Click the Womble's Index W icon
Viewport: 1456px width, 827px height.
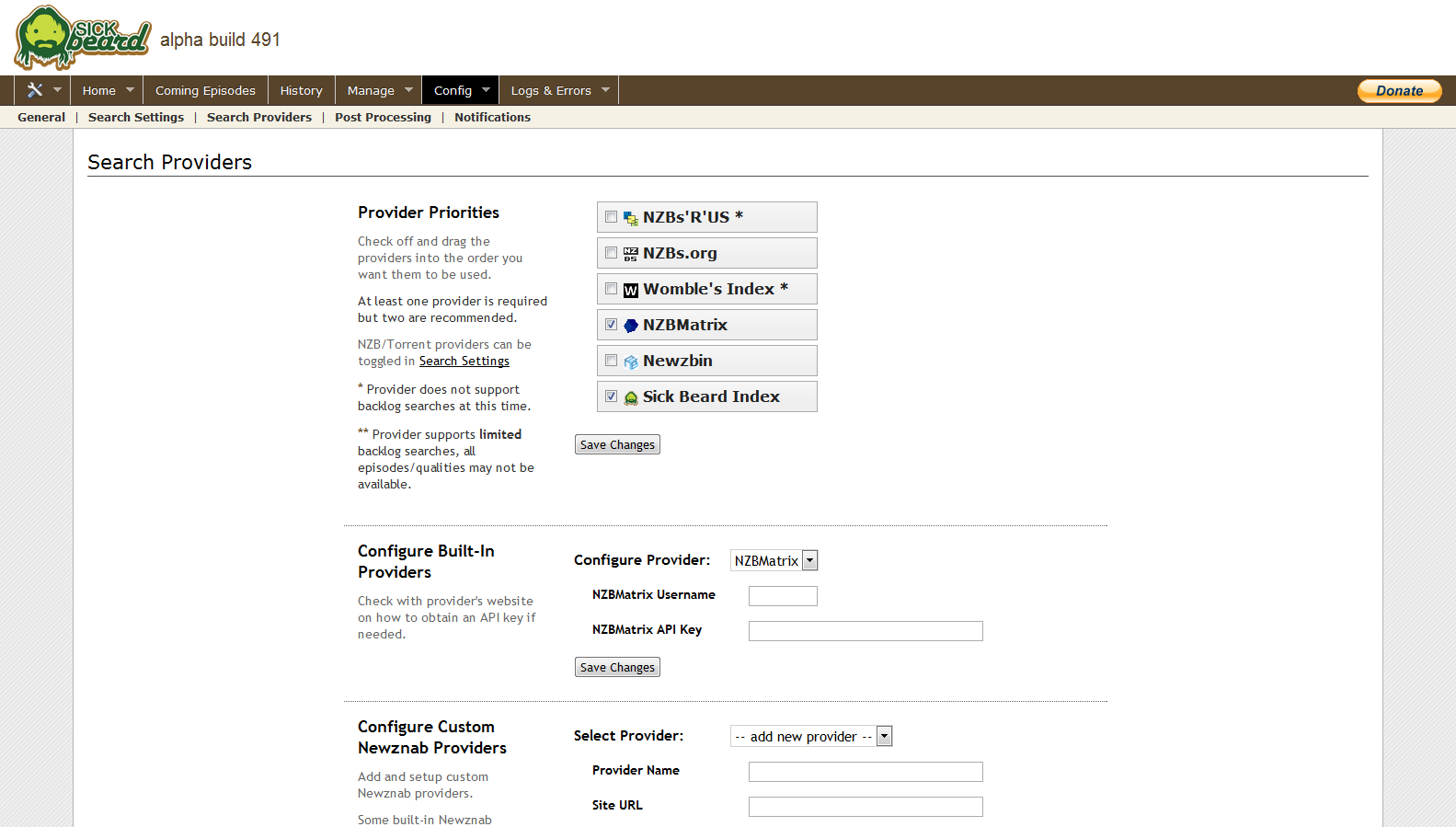coord(631,290)
